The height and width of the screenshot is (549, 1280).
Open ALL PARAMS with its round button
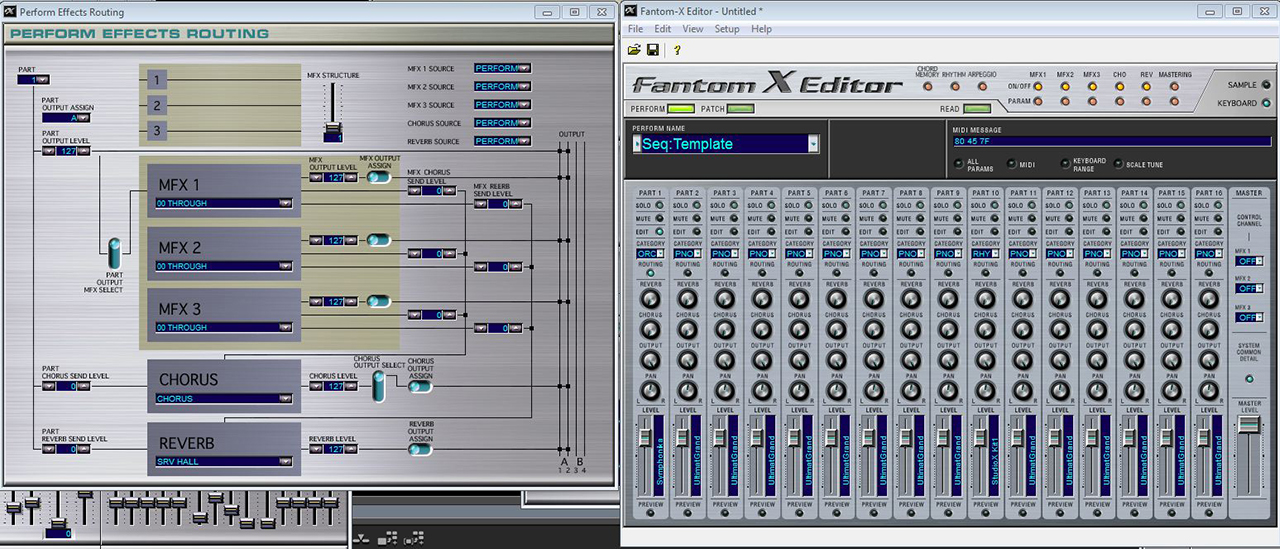[x=957, y=164]
